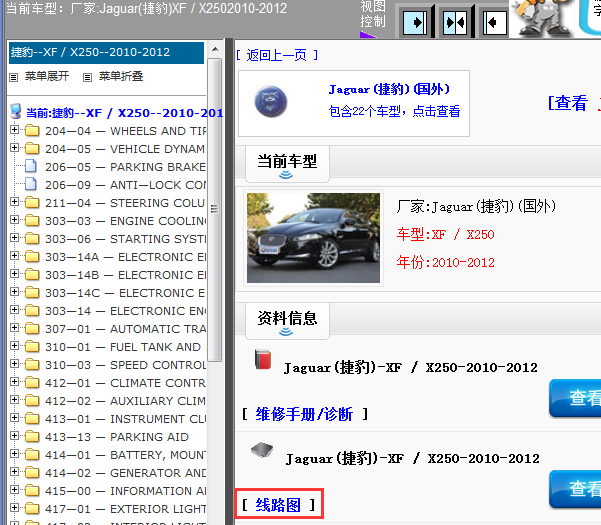Screen dimensions: 601x525
Task: Open 303-14 Electronic Engine Controls row
Action: click(x=125, y=311)
